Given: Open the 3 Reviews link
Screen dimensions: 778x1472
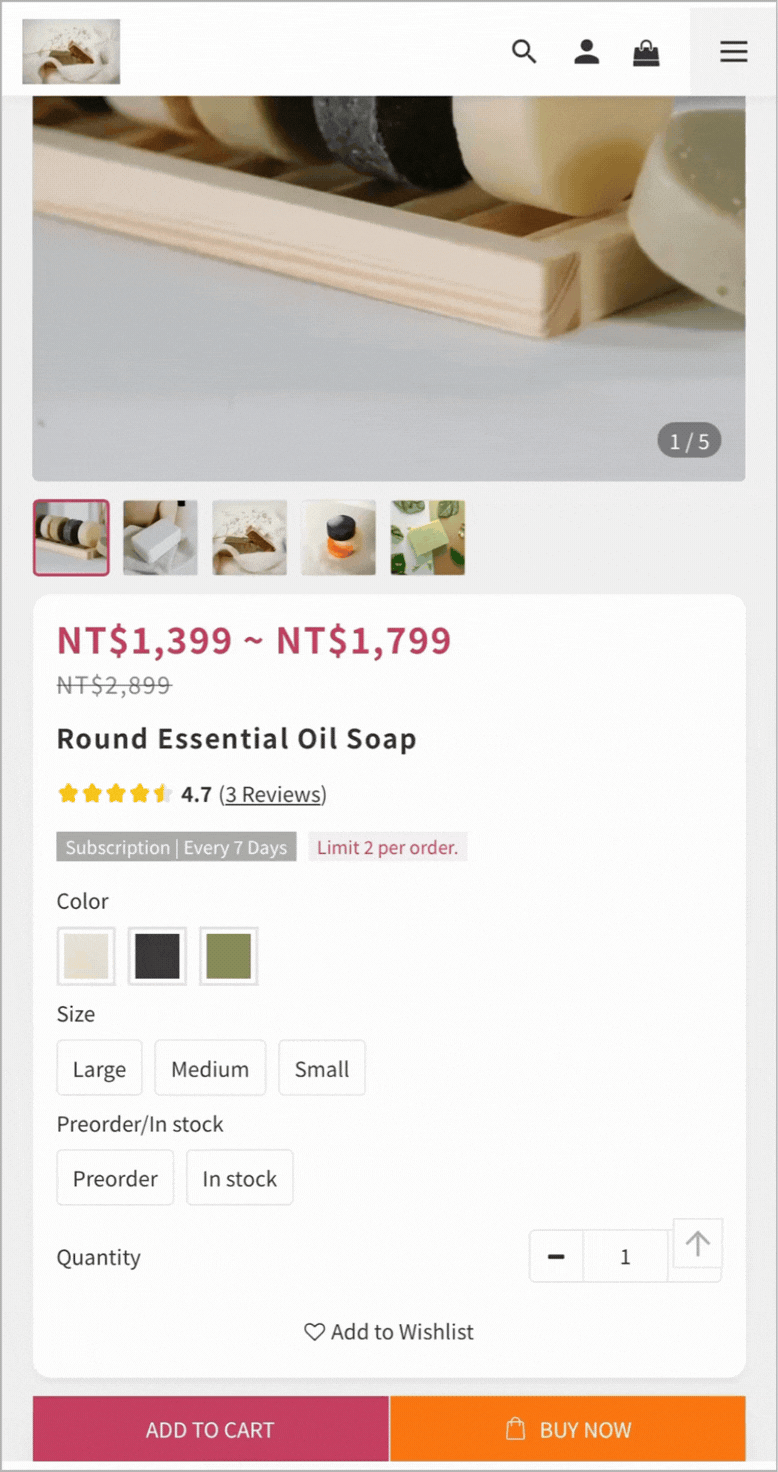Looking at the screenshot, I should pyautogui.click(x=272, y=794).
